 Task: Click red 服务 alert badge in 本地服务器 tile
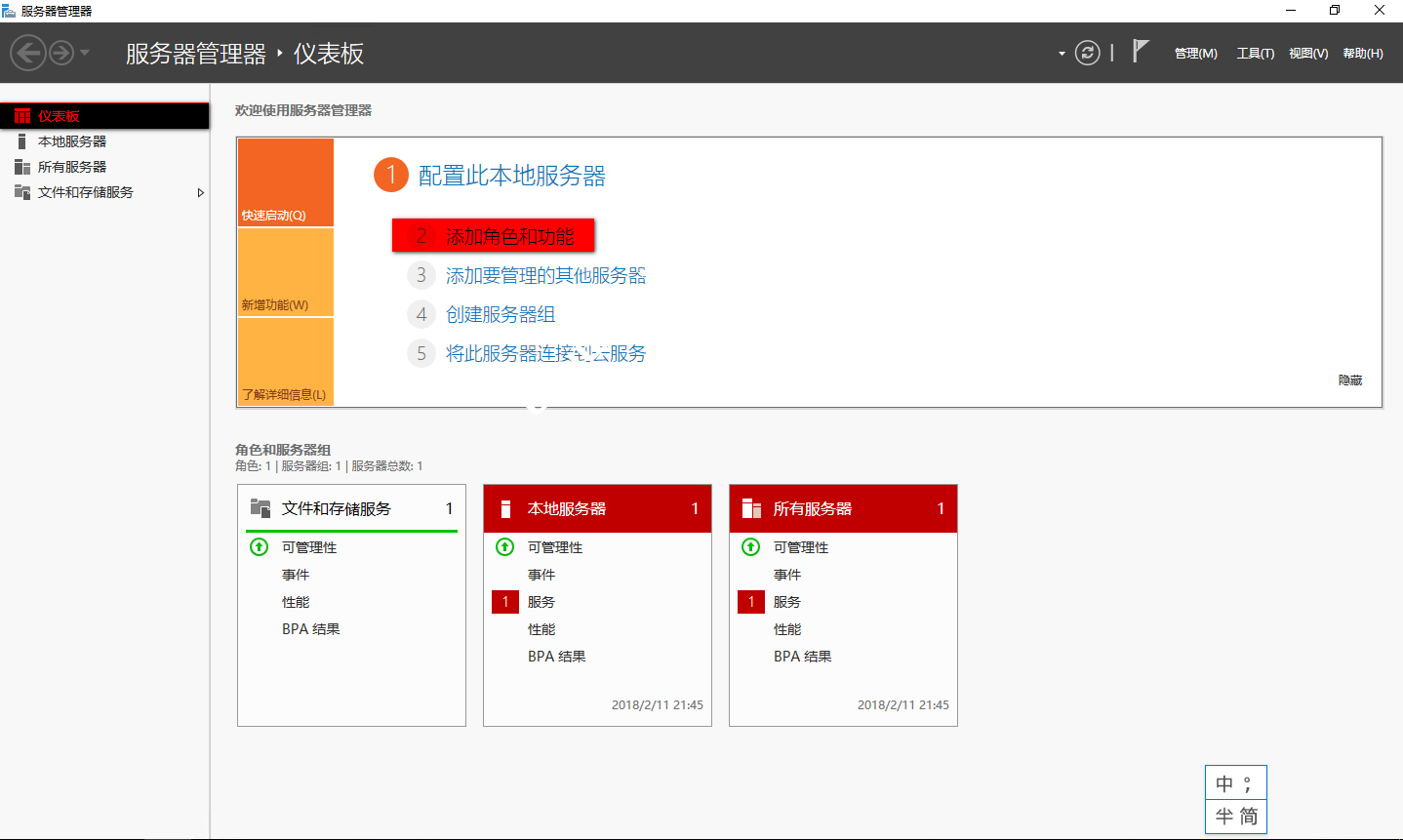pos(504,602)
